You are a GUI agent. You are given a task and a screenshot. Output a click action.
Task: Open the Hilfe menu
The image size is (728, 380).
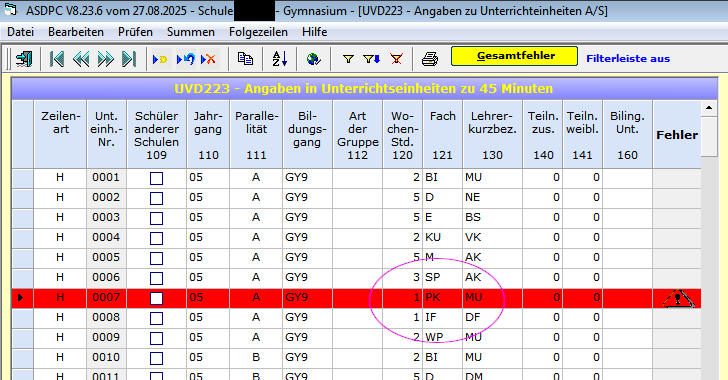[x=314, y=32]
